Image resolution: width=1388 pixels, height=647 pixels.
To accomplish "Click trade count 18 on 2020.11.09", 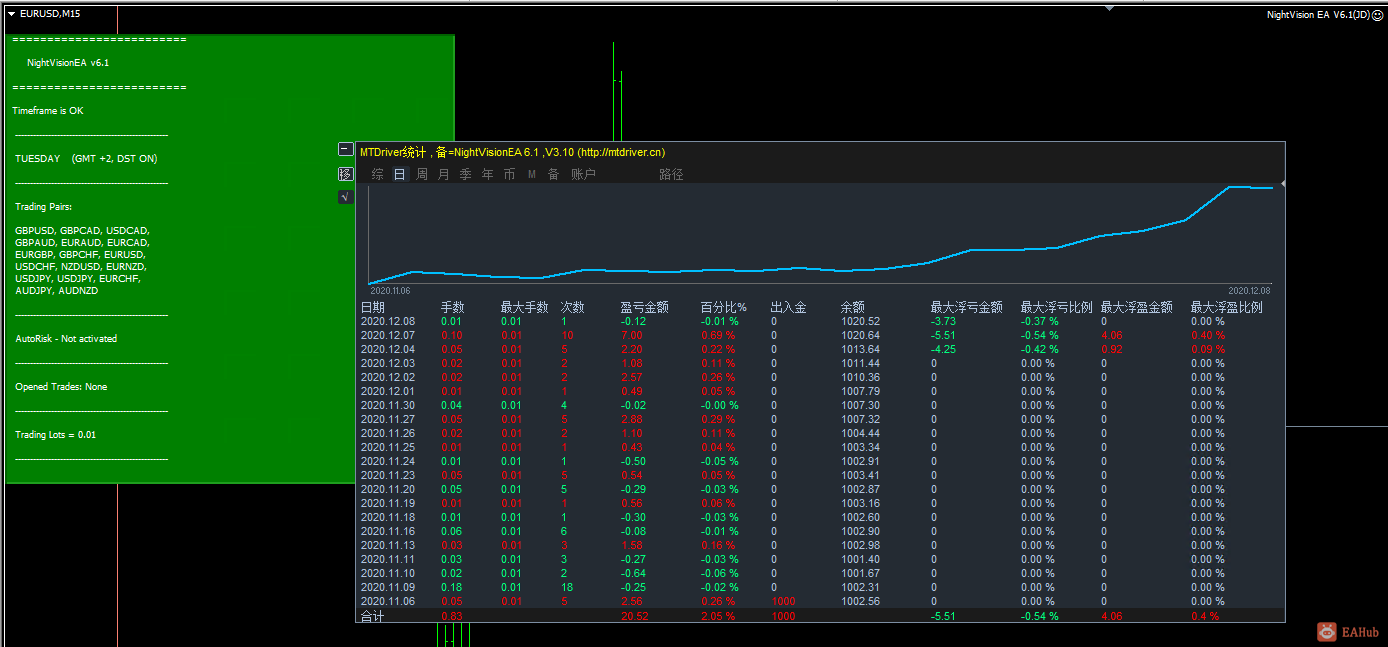I will pos(566,588).
